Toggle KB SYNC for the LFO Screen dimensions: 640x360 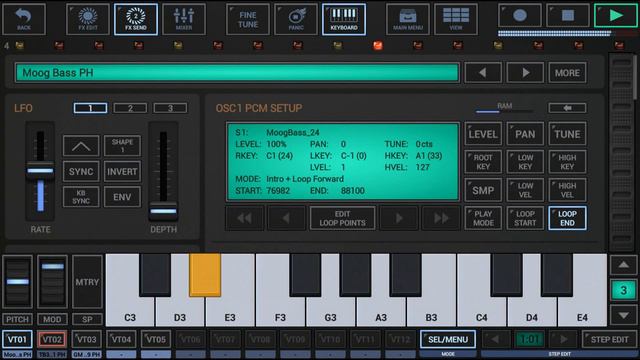tap(81, 197)
